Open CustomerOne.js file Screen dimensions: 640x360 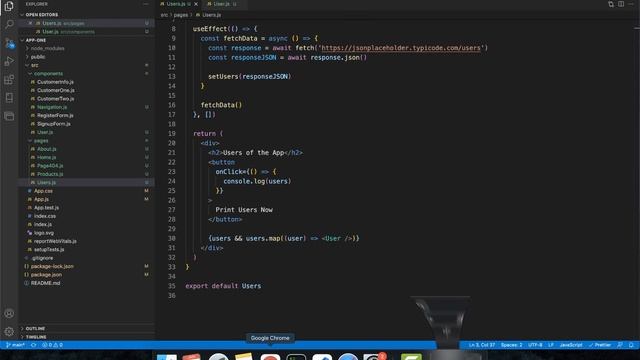[56, 91]
